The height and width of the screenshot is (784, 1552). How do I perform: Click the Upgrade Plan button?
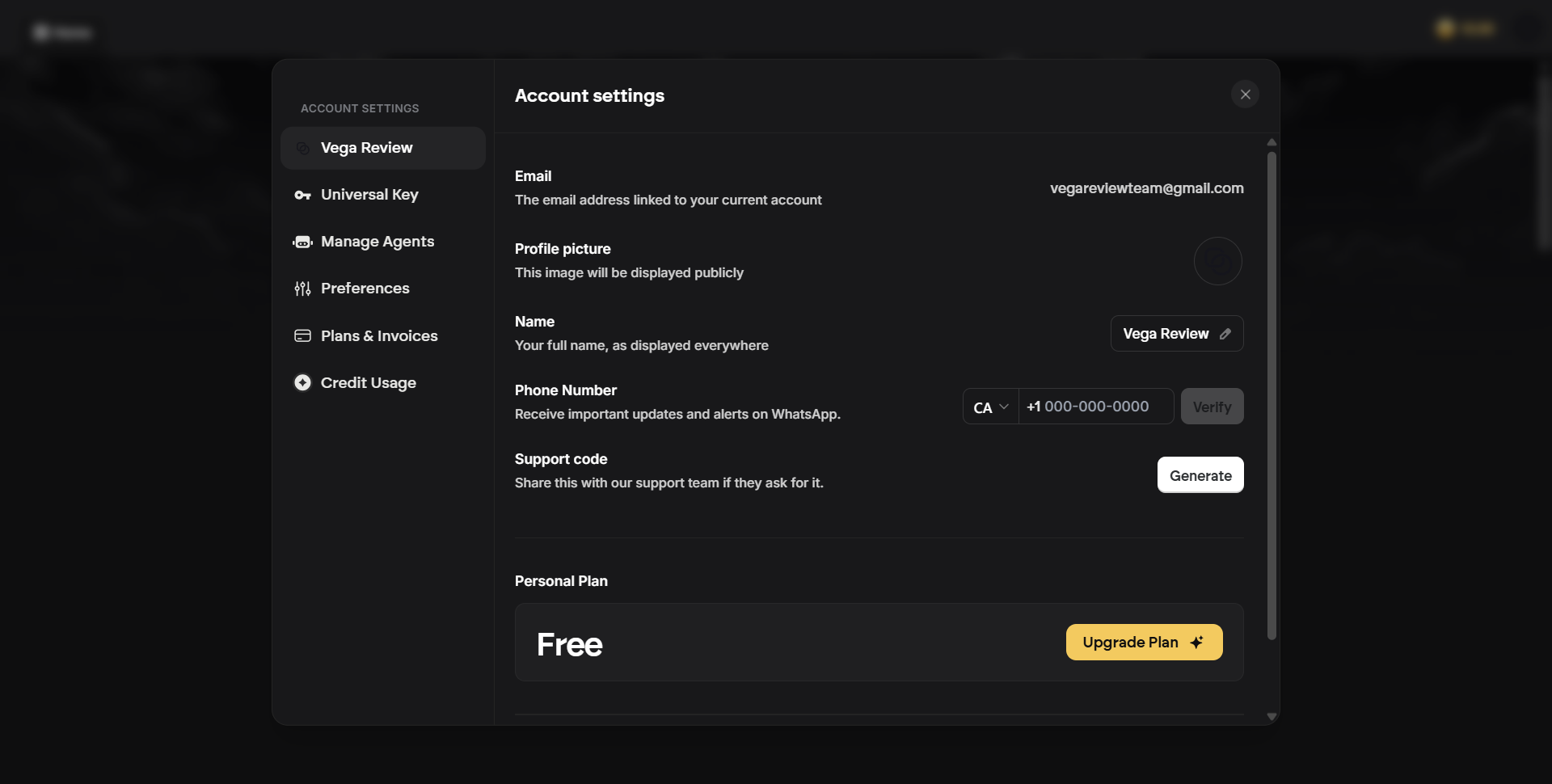(1144, 643)
